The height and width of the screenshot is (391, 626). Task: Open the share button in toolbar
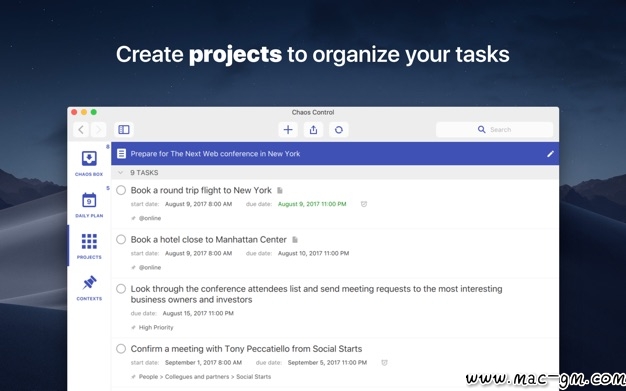pyautogui.click(x=313, y=129)
